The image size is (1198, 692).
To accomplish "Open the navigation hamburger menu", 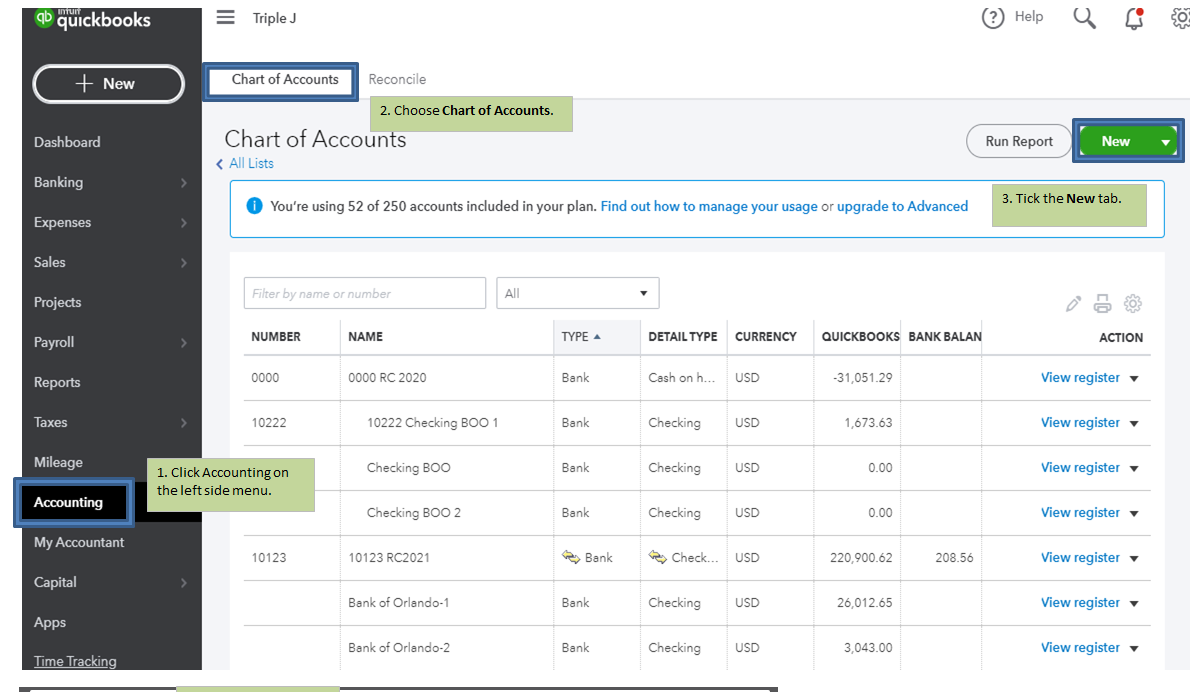I will pyautogui.click(x=225, y=17).
